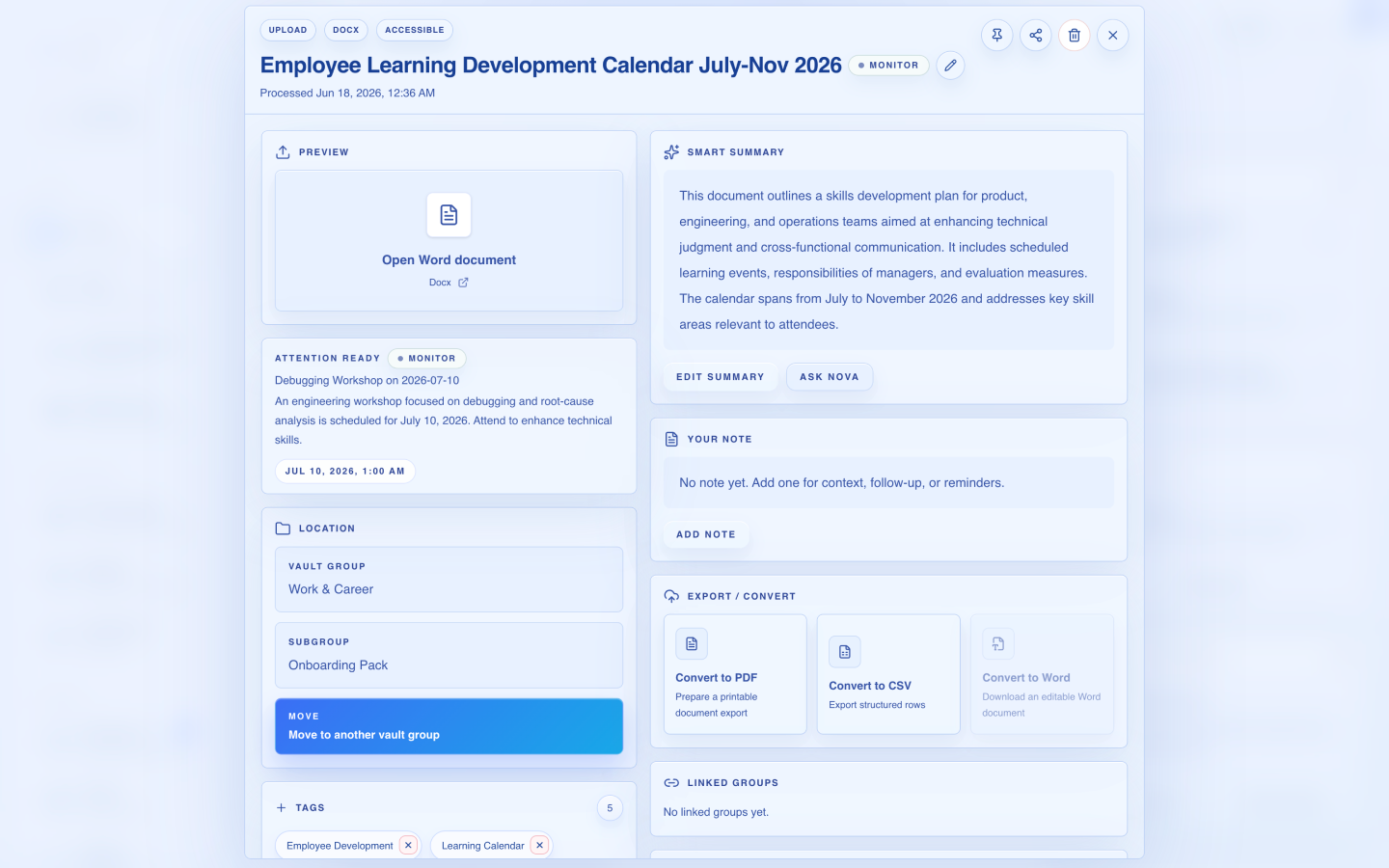1389x868 pixels.
Task: Click the DOCX label chip
Action: point(346,30)
